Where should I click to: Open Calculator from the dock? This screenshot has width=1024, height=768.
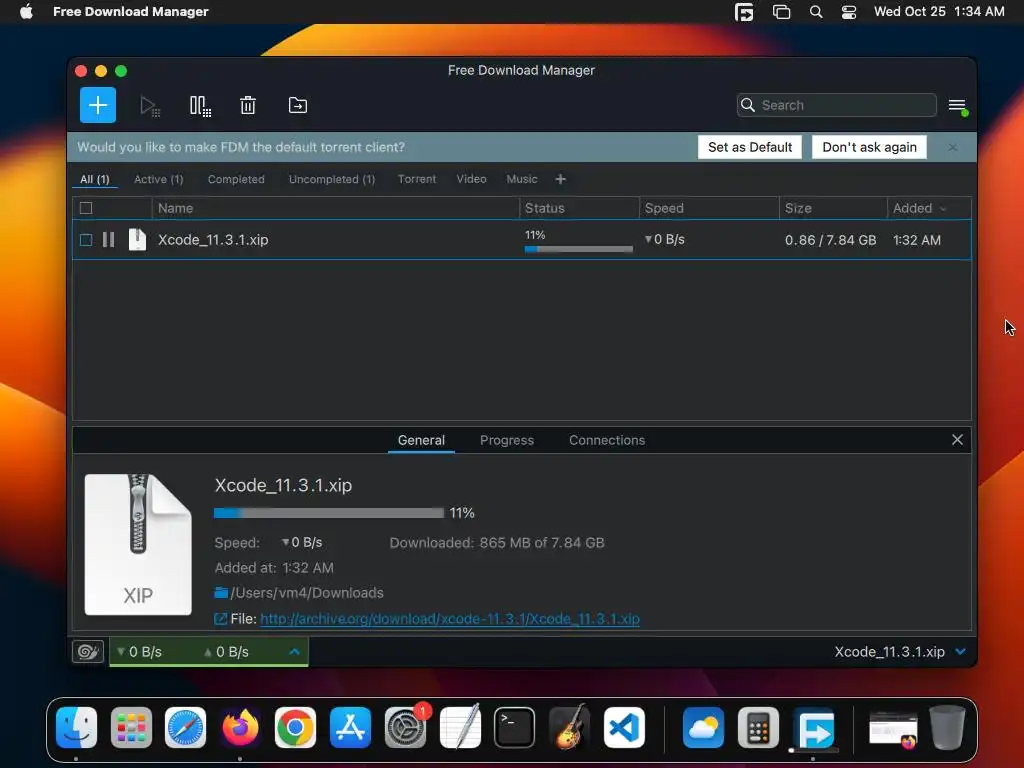click(x=758, y=728)
